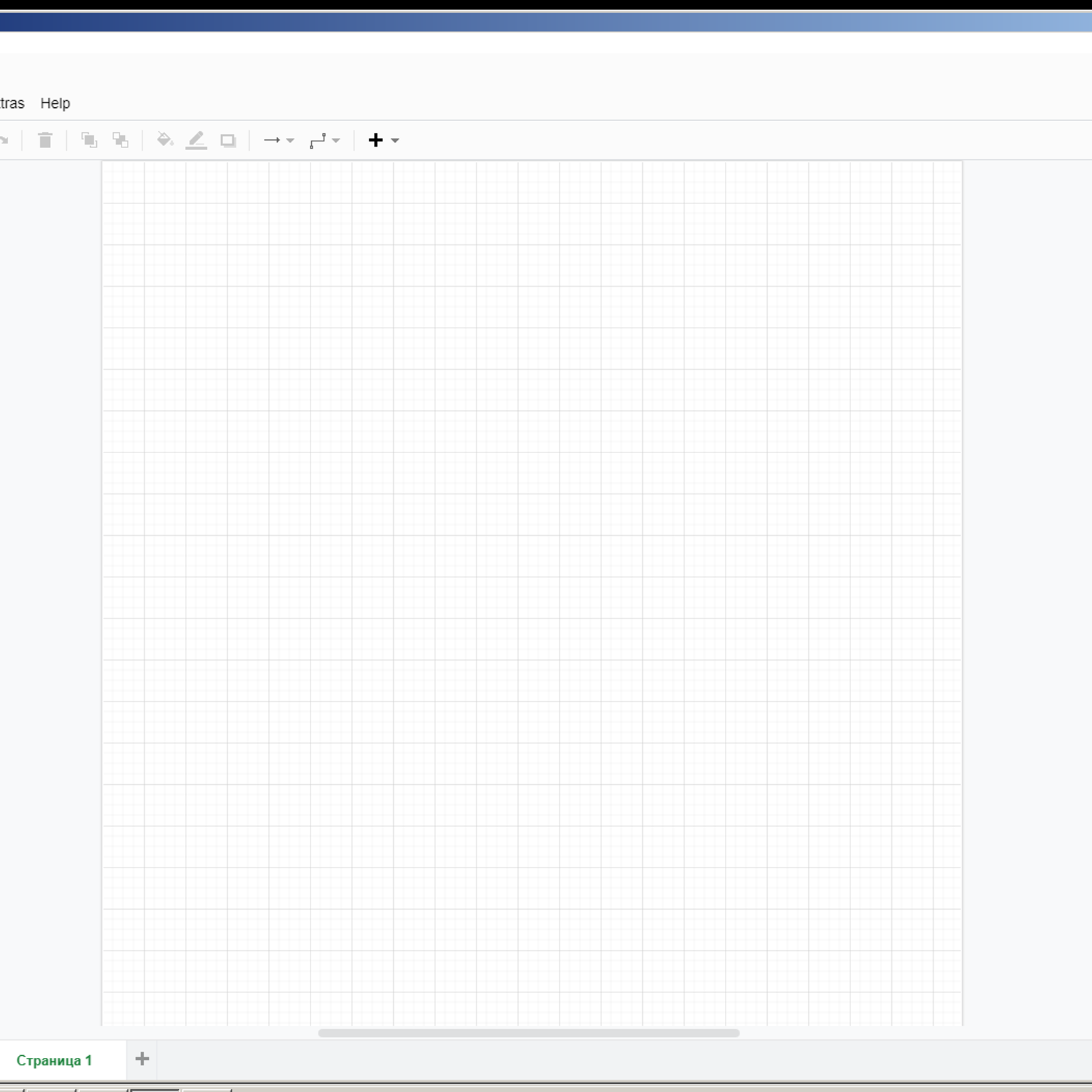Click the horizontal canvas scrollbar
The height and width of the screenshot is (1092, 1092).
[528, 1033]
